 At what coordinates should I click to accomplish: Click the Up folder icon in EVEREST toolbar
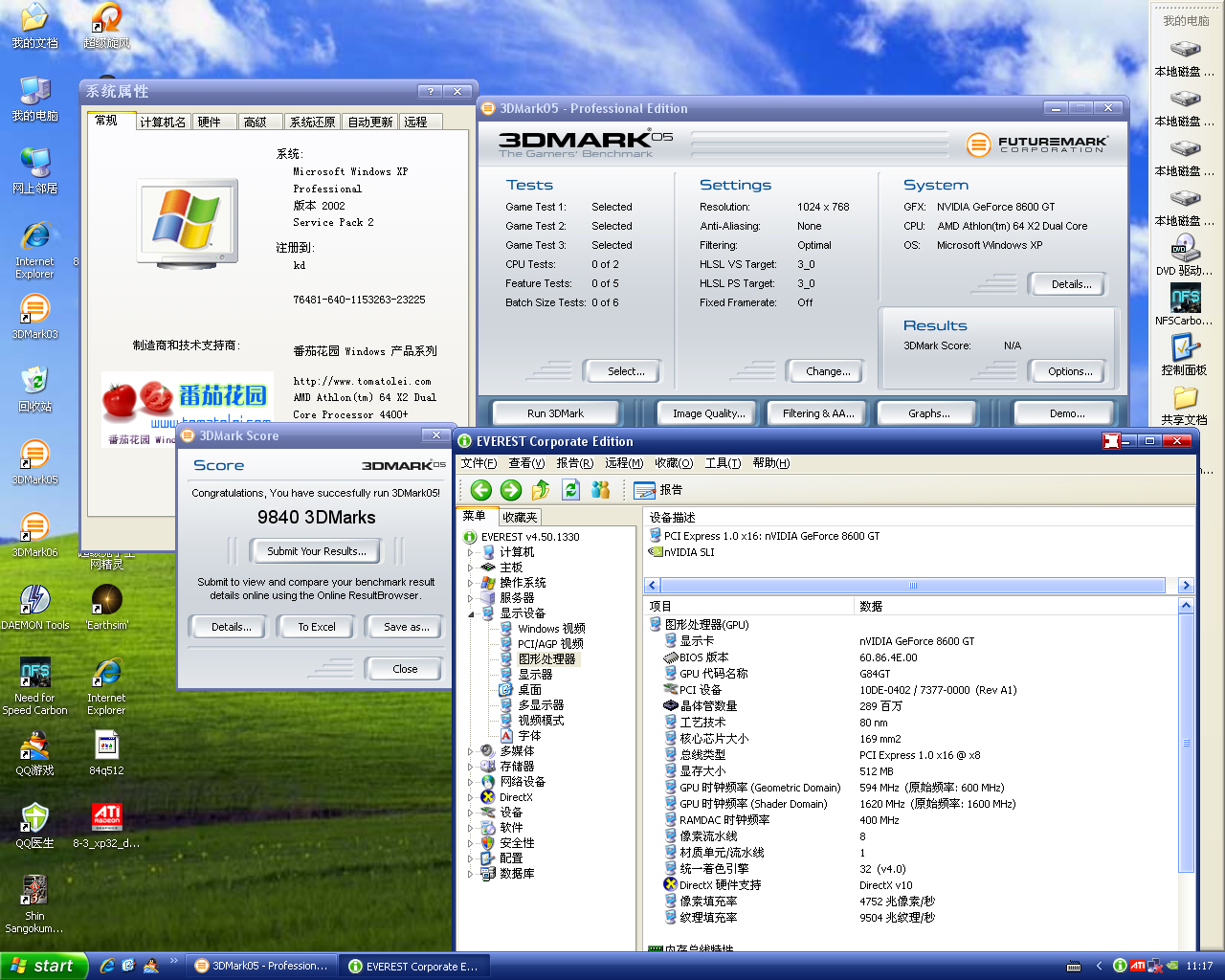click(541, 490)
